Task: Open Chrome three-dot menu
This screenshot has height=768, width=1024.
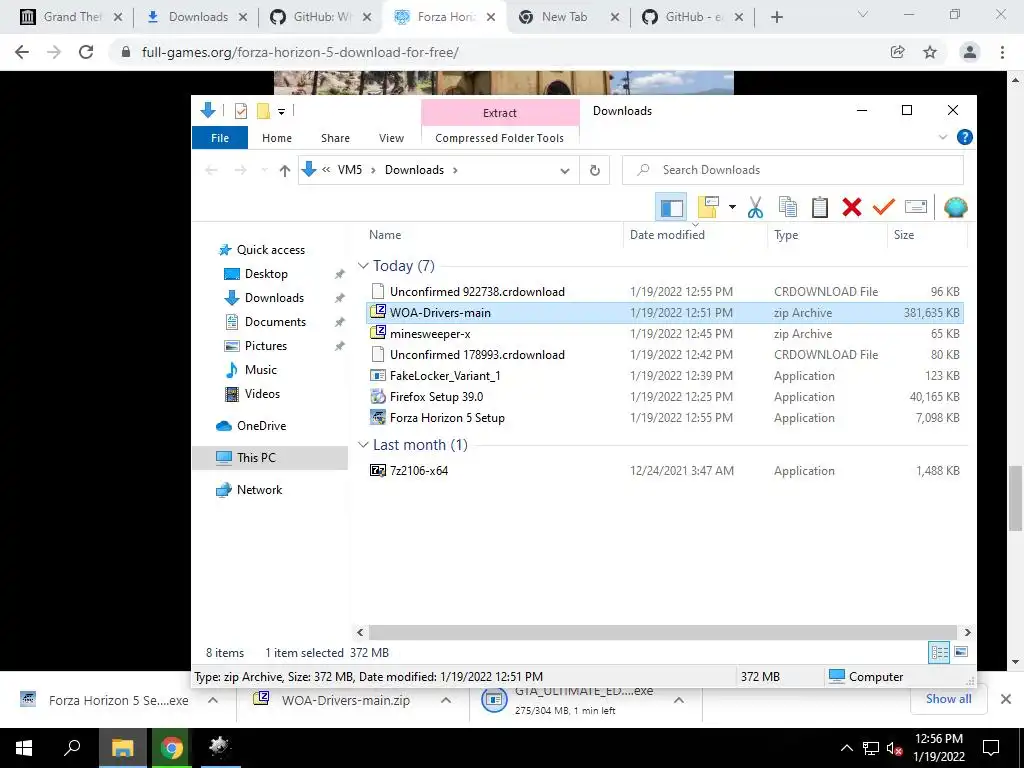Action: [x=1002, y=52]
